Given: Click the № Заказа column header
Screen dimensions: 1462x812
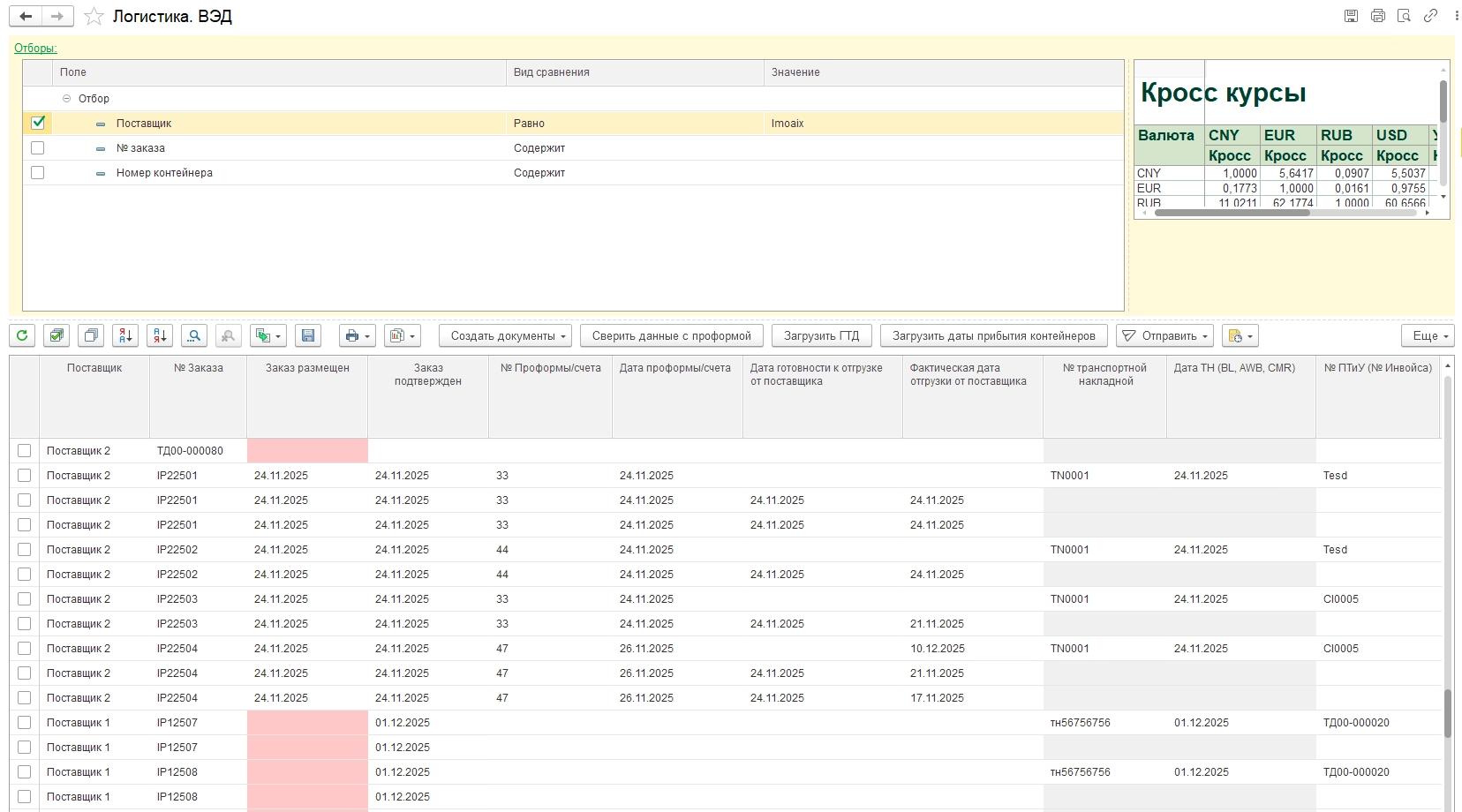Looking at the screenshot, I should tap(199, 397).
